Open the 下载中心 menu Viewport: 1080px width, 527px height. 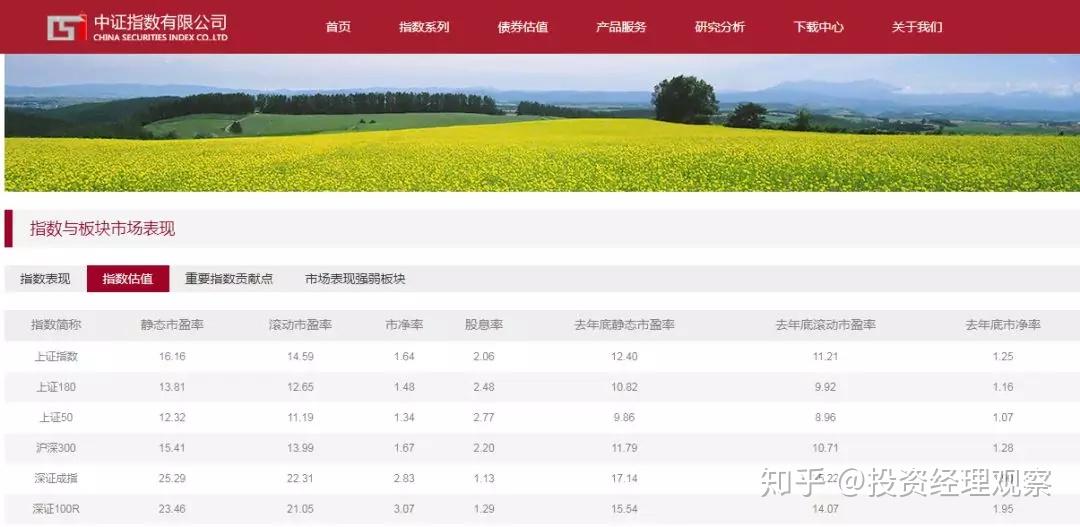coord(818,27)
